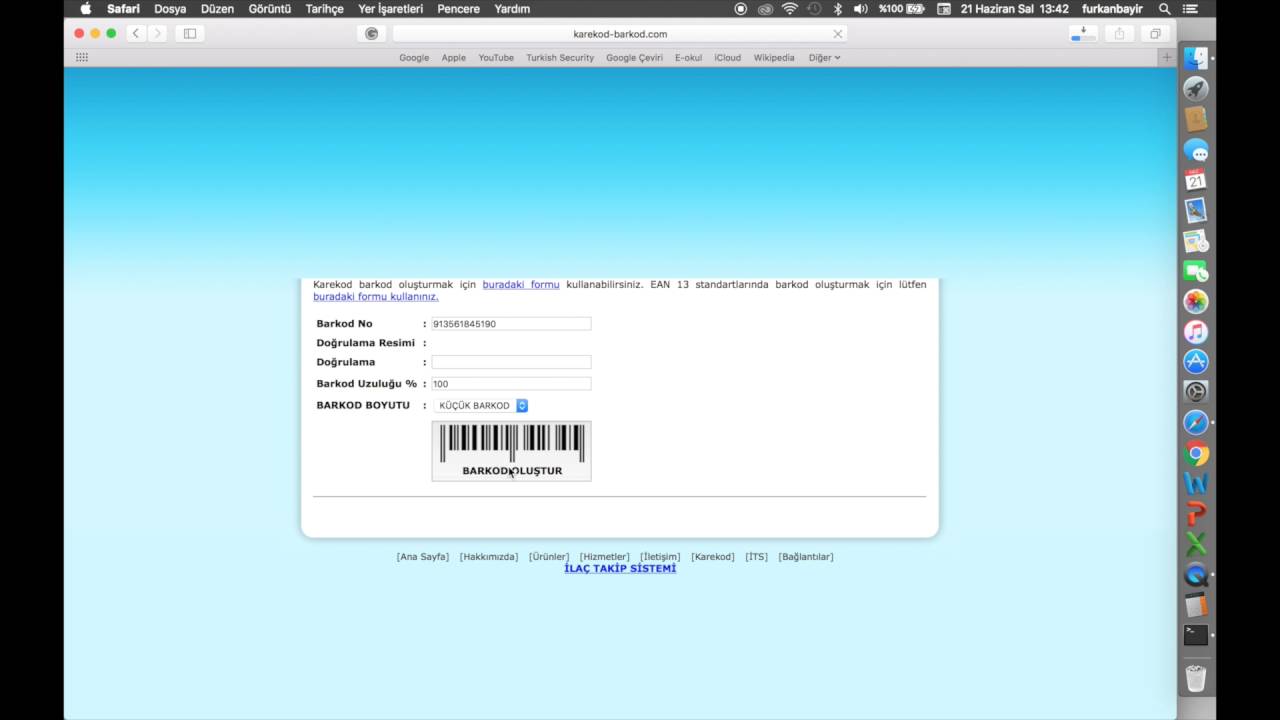Open Finder from the dock
1280x720 pixels.
click(1196, 58)
